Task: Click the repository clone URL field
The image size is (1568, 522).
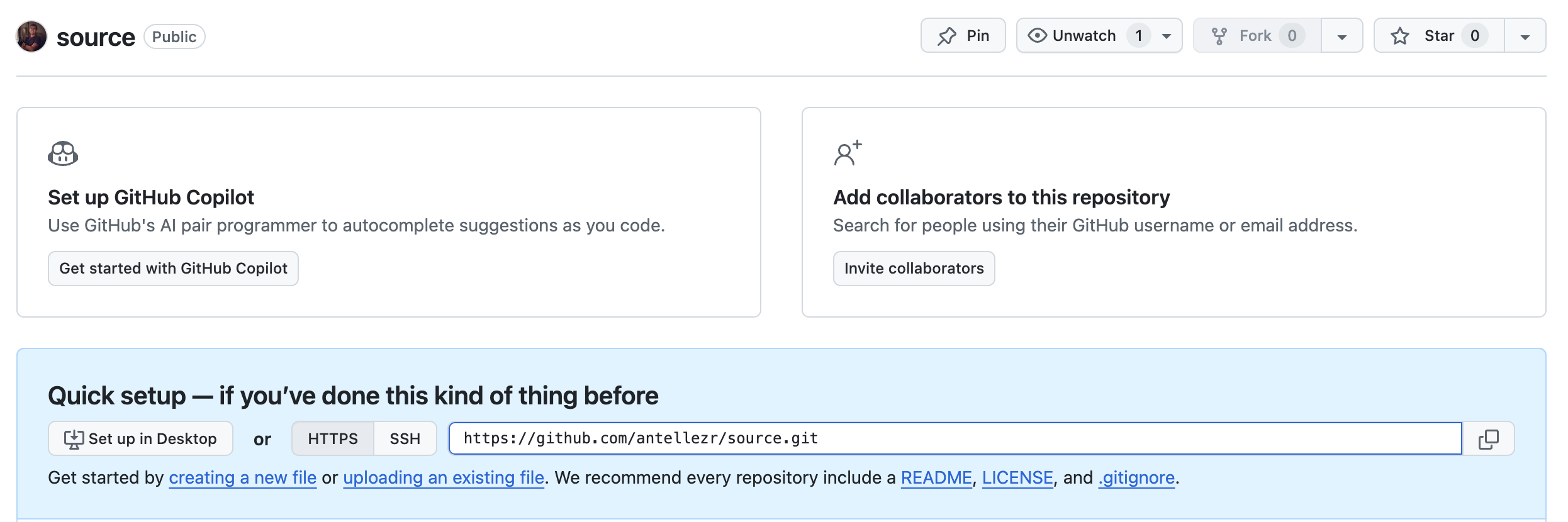Action: coord(955,438)
